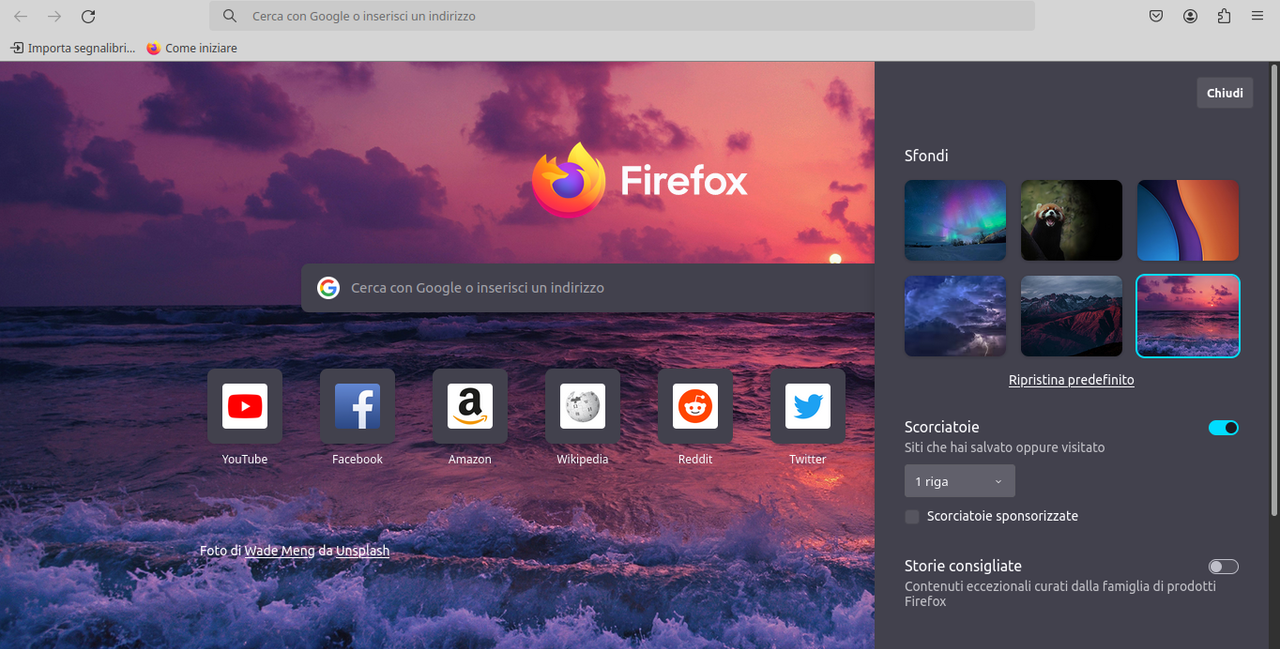Open the 1 riga rows dropdown
Image resolution: width=1280 pixels, height=649 pixels.
pos(959,481)
